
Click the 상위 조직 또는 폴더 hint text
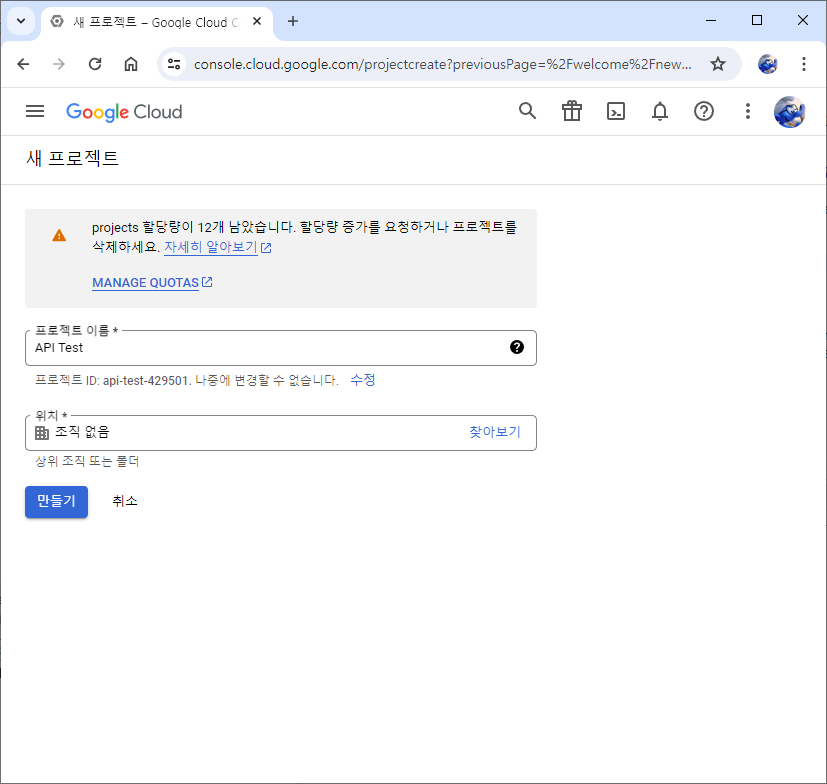87,462
